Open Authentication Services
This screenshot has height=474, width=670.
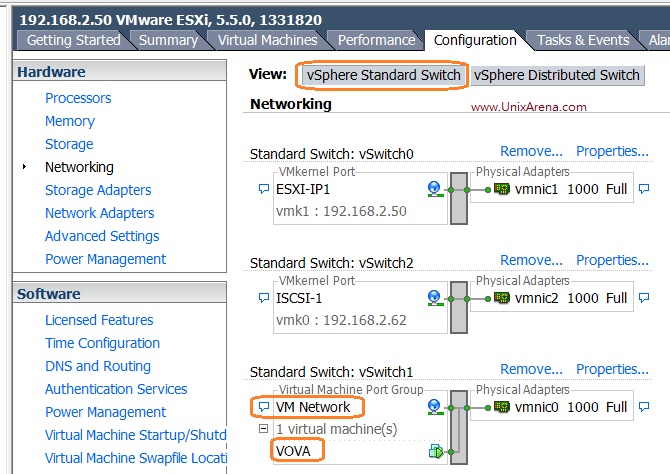tap(116, 389)
